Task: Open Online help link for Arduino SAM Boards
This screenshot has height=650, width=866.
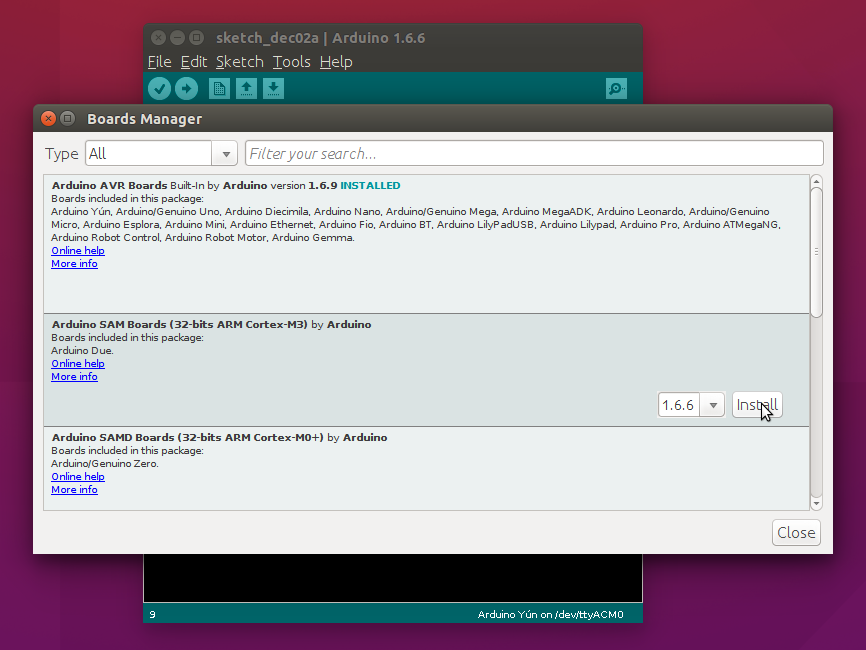Action: (x=78, y=364)
